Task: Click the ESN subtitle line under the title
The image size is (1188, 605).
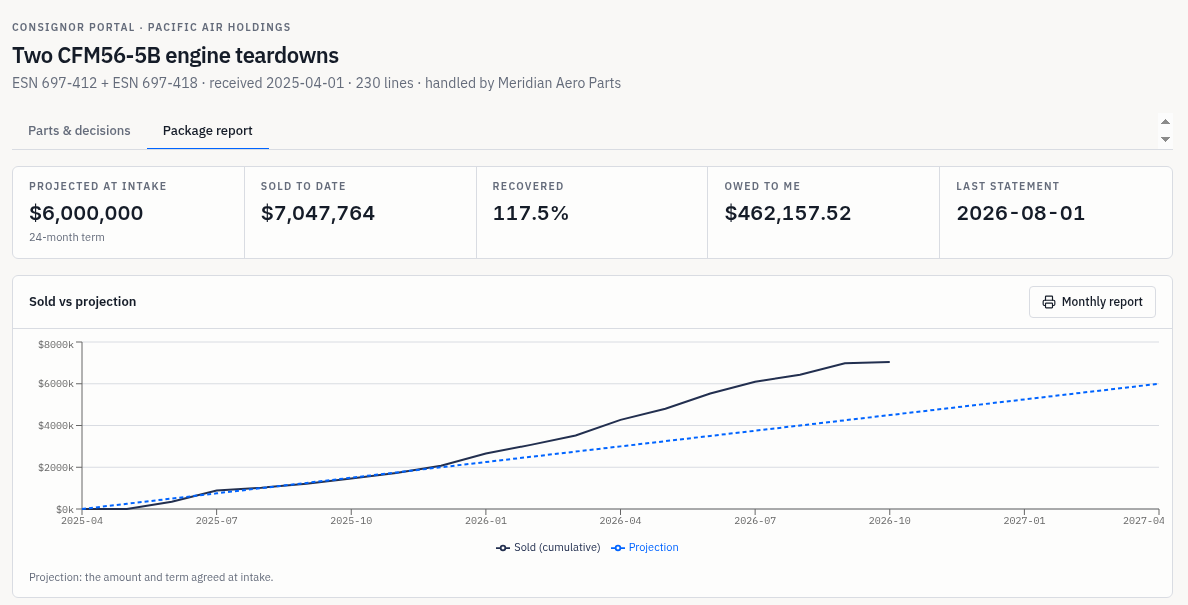Action: coord(317,83)
